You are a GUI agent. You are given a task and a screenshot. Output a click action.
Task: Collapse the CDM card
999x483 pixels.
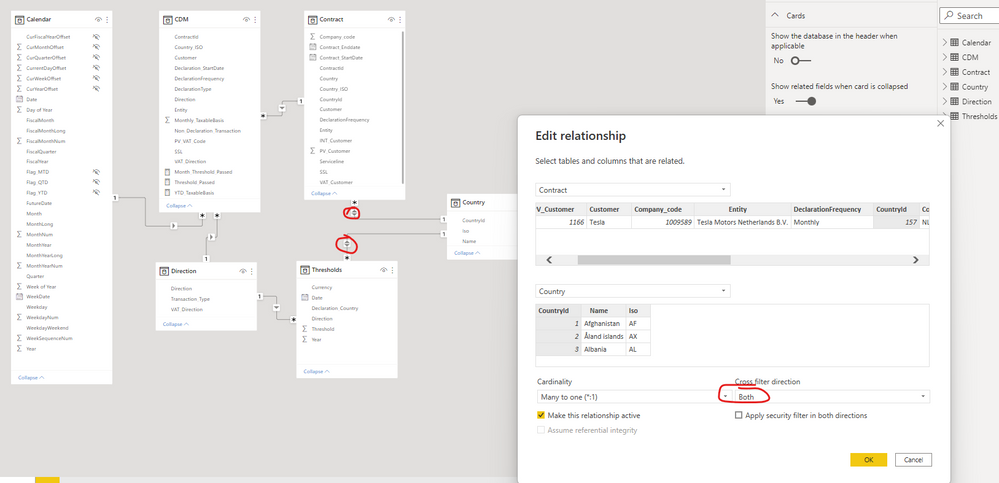(x=178, y=206)
